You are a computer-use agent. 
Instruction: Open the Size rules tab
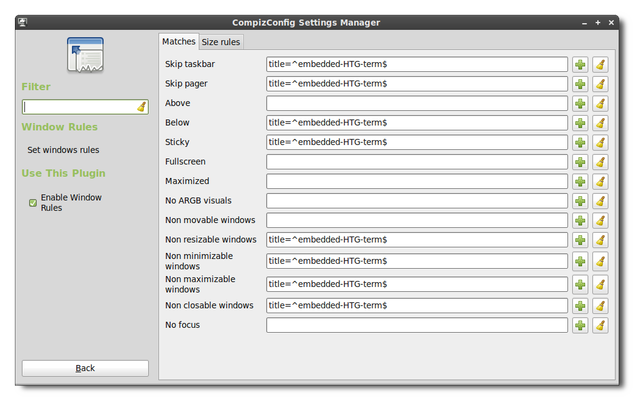(x=221, y=42)
